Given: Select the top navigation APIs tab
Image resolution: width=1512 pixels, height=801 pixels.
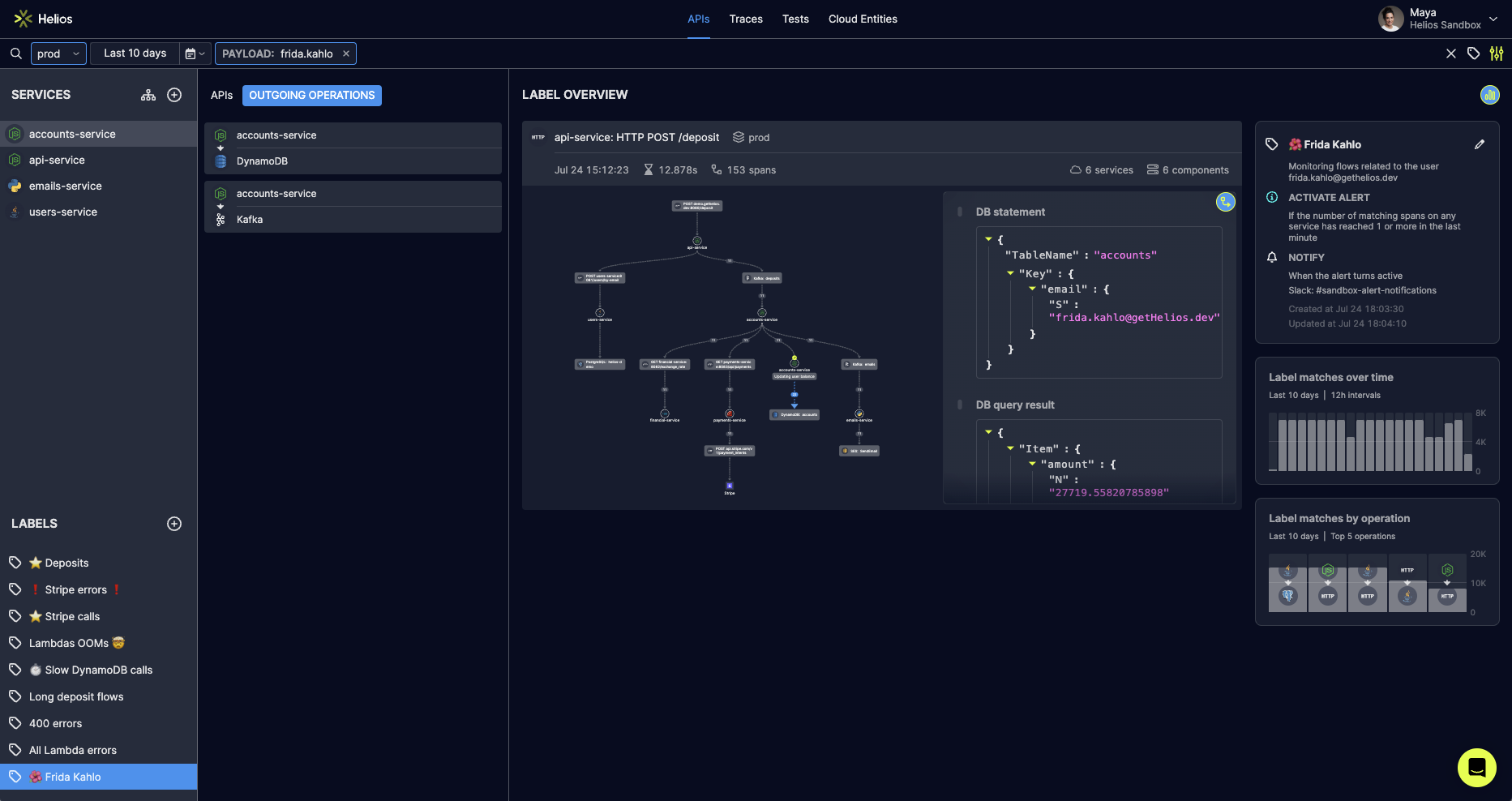Looking at the screenshot, I should click(699, 19).
